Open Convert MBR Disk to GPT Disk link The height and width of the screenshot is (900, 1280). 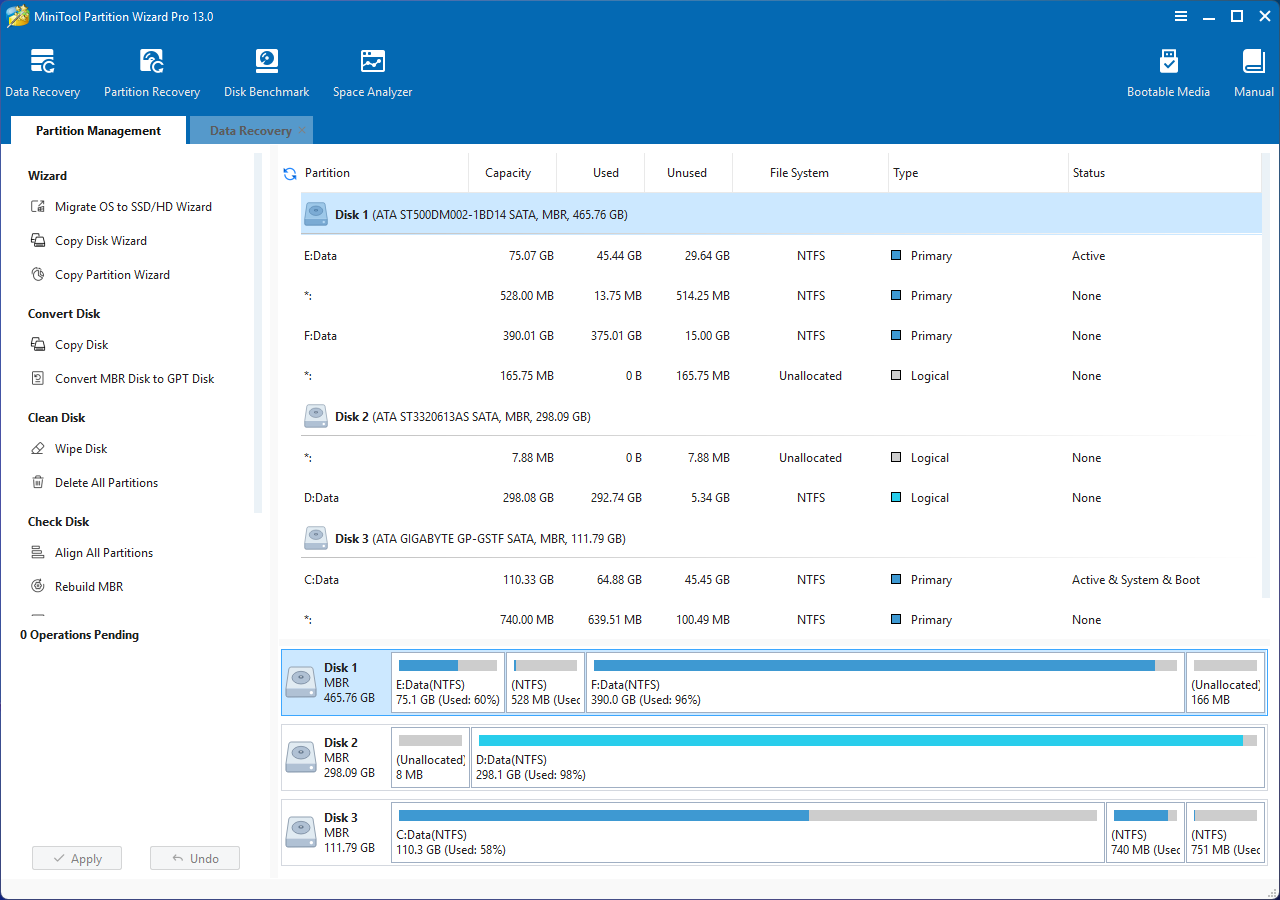pos(135,379)
